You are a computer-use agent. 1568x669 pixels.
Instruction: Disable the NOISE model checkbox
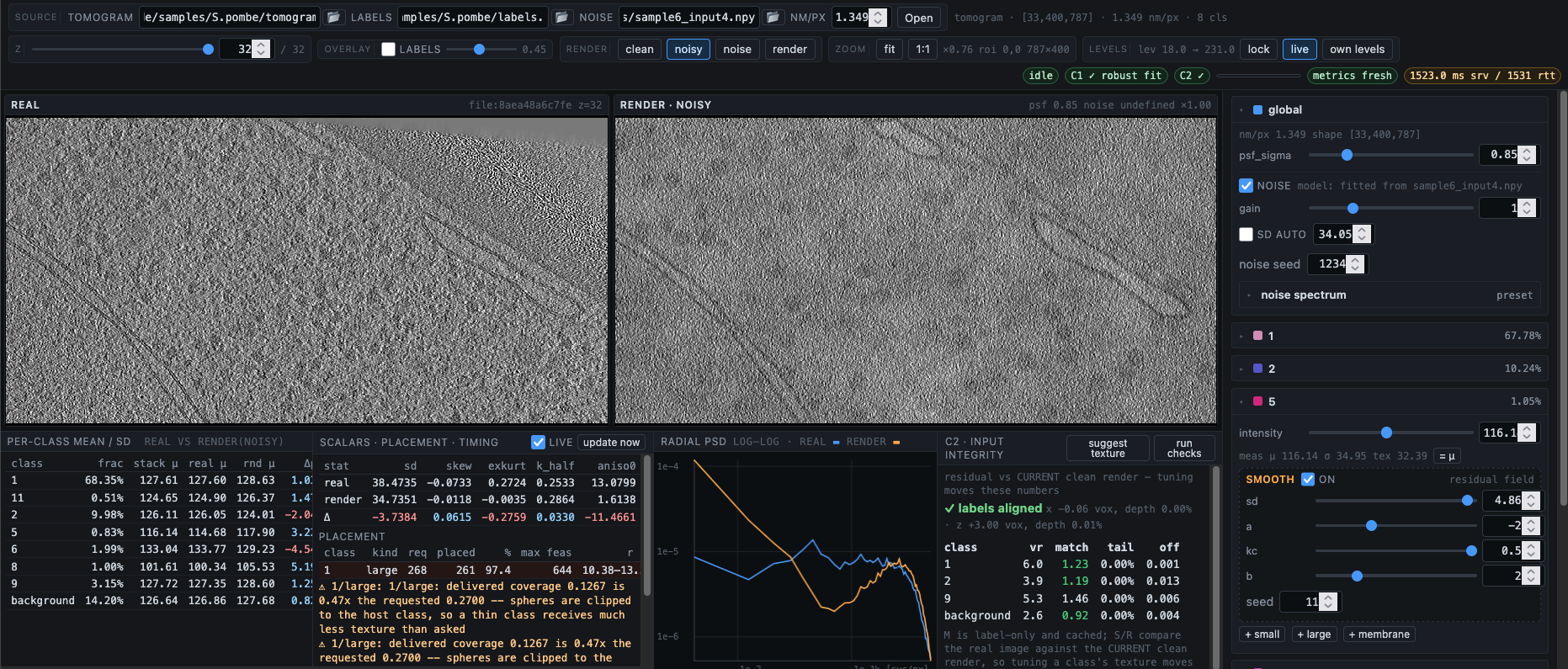[x=1246, y=185]
